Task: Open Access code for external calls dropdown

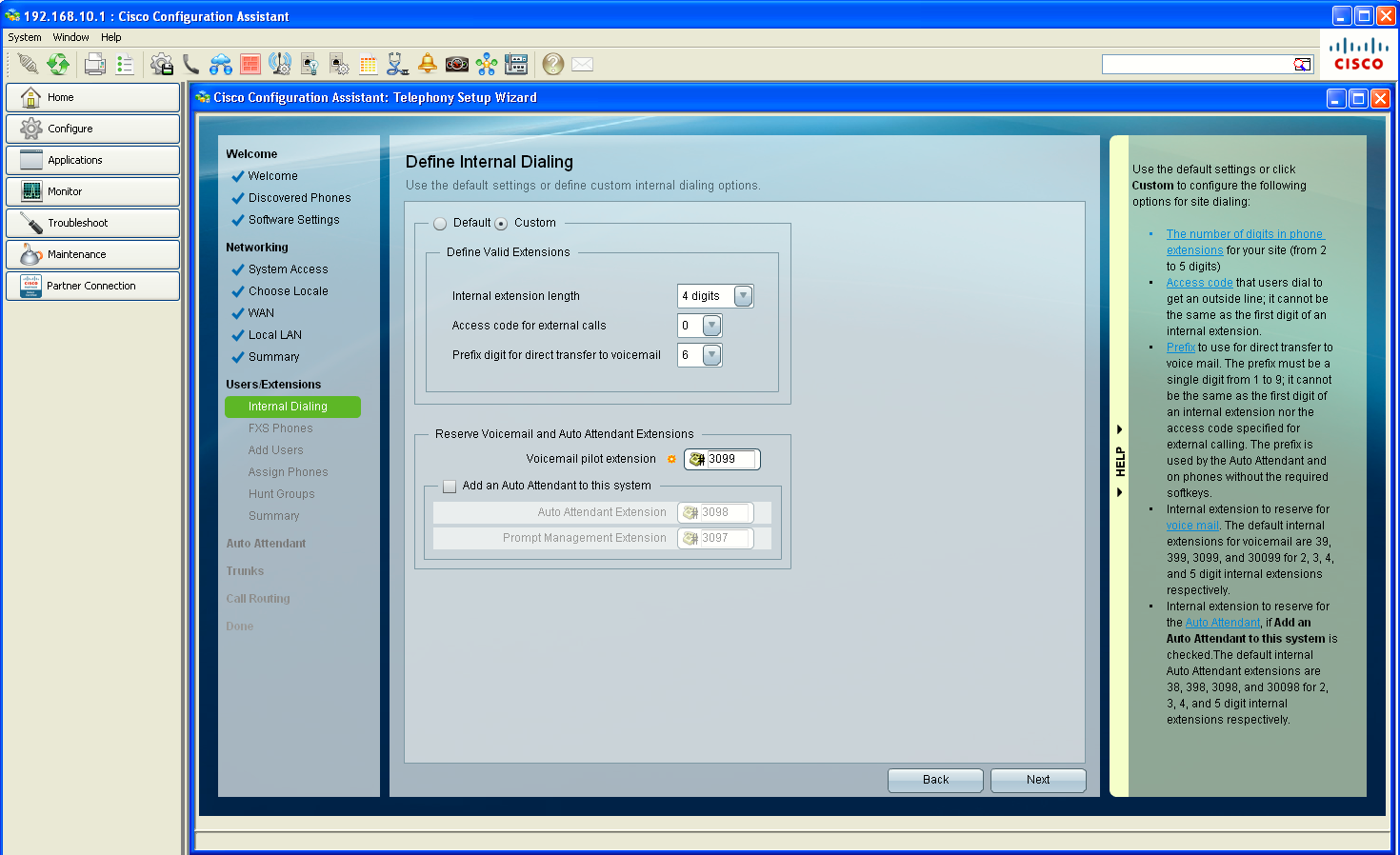Action: [x=712, y=326]
